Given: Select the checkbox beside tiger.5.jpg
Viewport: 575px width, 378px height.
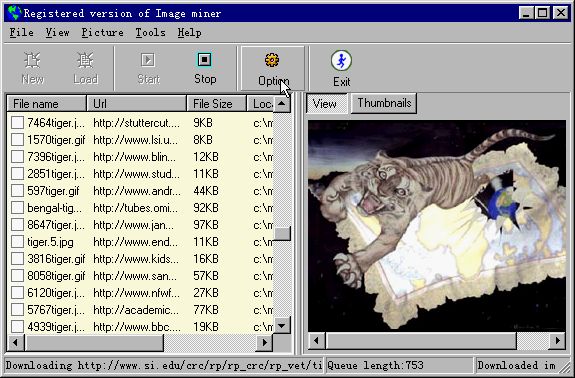Looking at the screenshot, I should click(17, 242).
